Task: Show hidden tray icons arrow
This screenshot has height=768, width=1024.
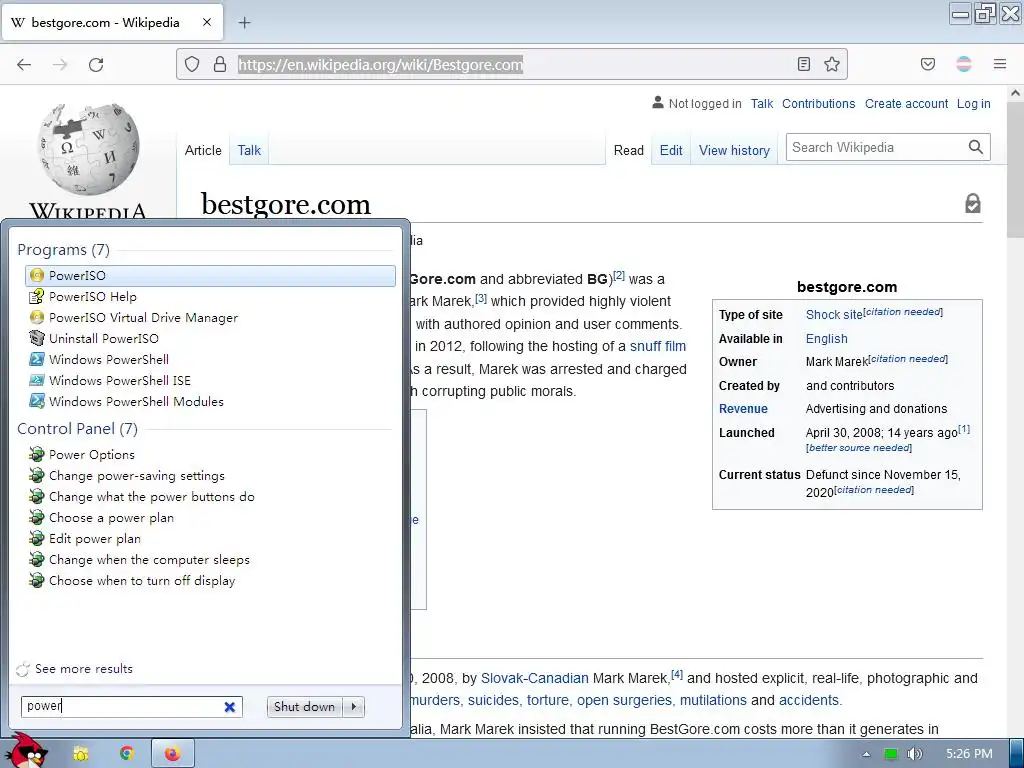Action: point(866,754)
